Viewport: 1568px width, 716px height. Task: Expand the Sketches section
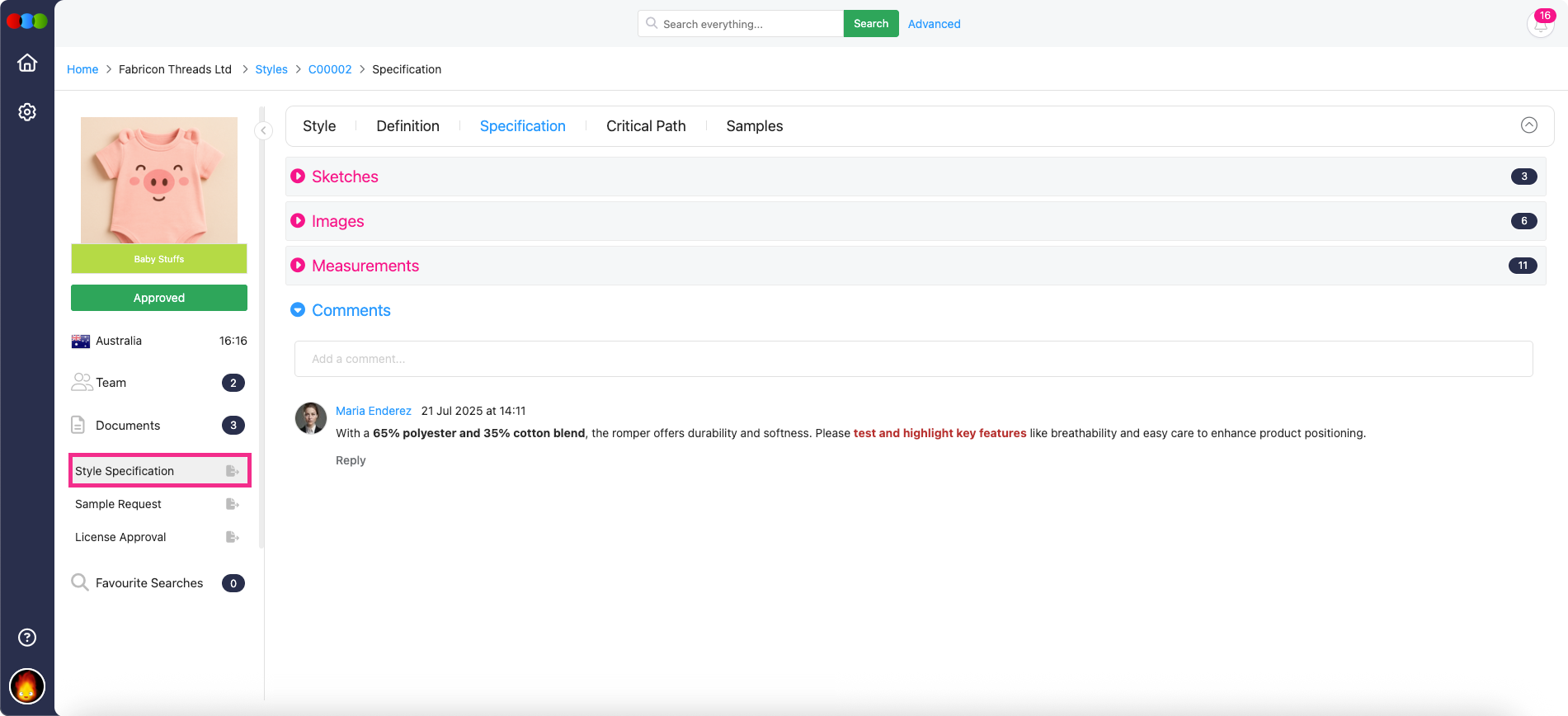click(x=299, y=177)
